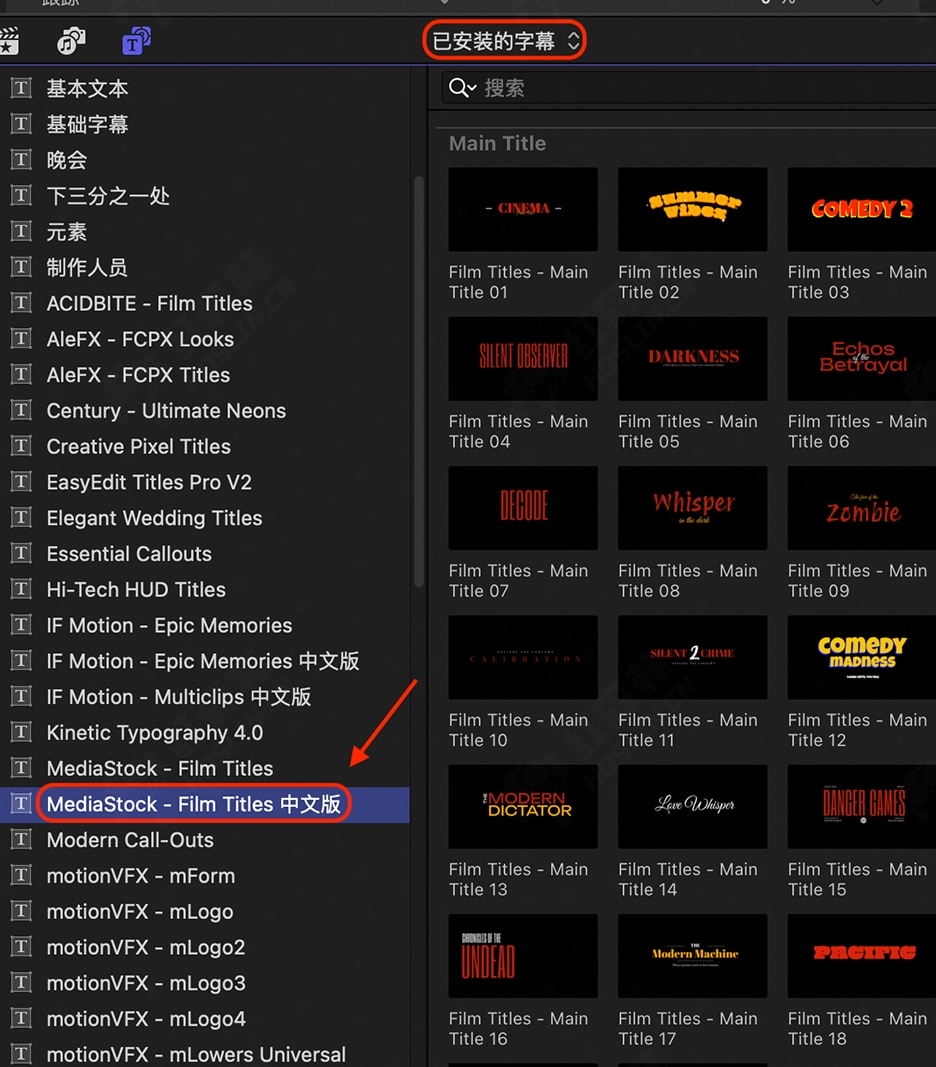This screenshot has height=1067, width=936.
Task: Select Main Title 03 Comedy 2 thumbnail
Action: (x=862, y=210)
